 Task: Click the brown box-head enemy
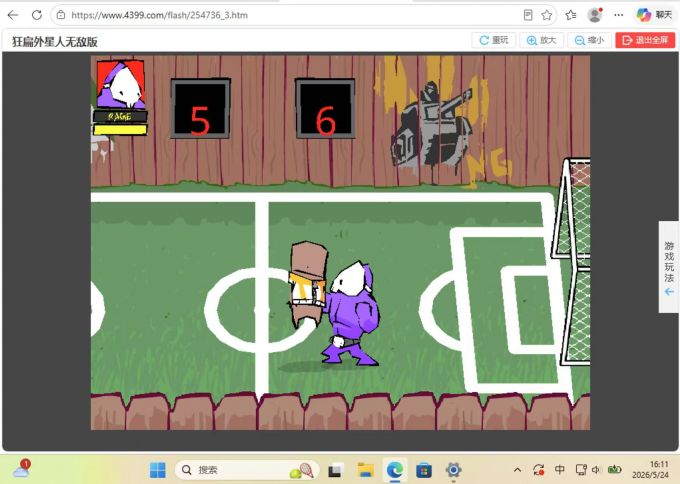click(x=307, y=284)
